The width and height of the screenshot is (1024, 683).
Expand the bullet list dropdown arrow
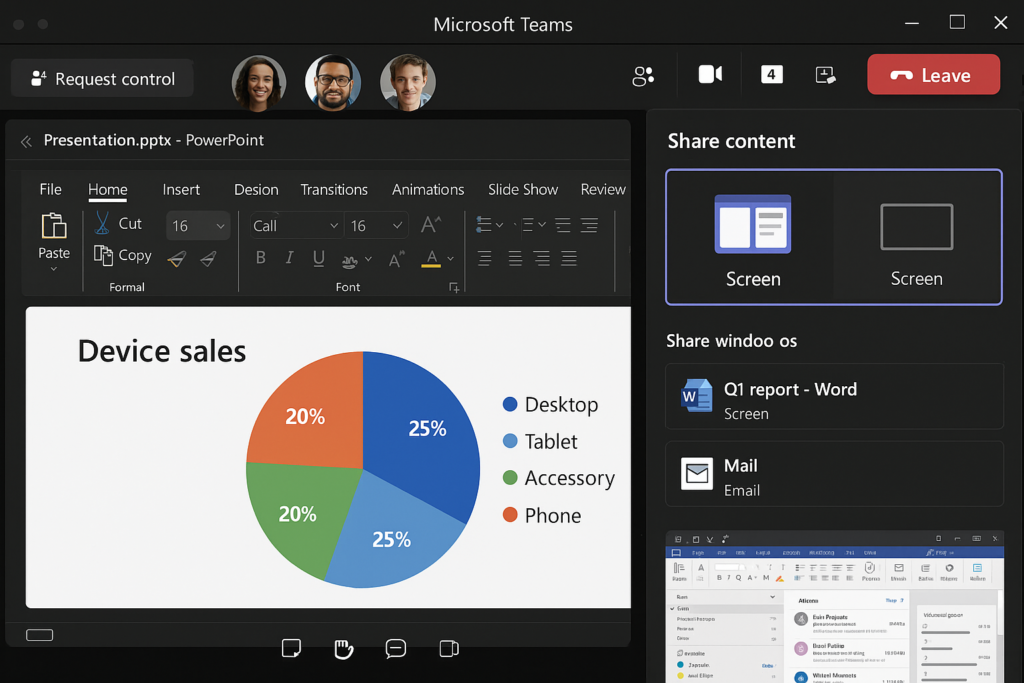pos(500,225)
